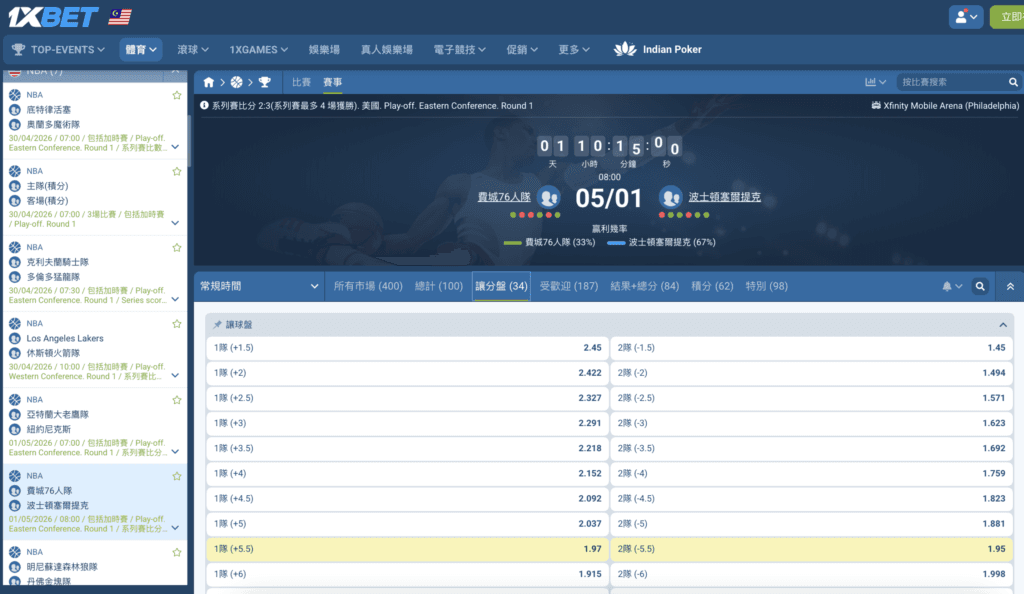Screen dimensions: 1024x594
Task: Open the 體育 sports menu
Action: (x=140, y=50)
